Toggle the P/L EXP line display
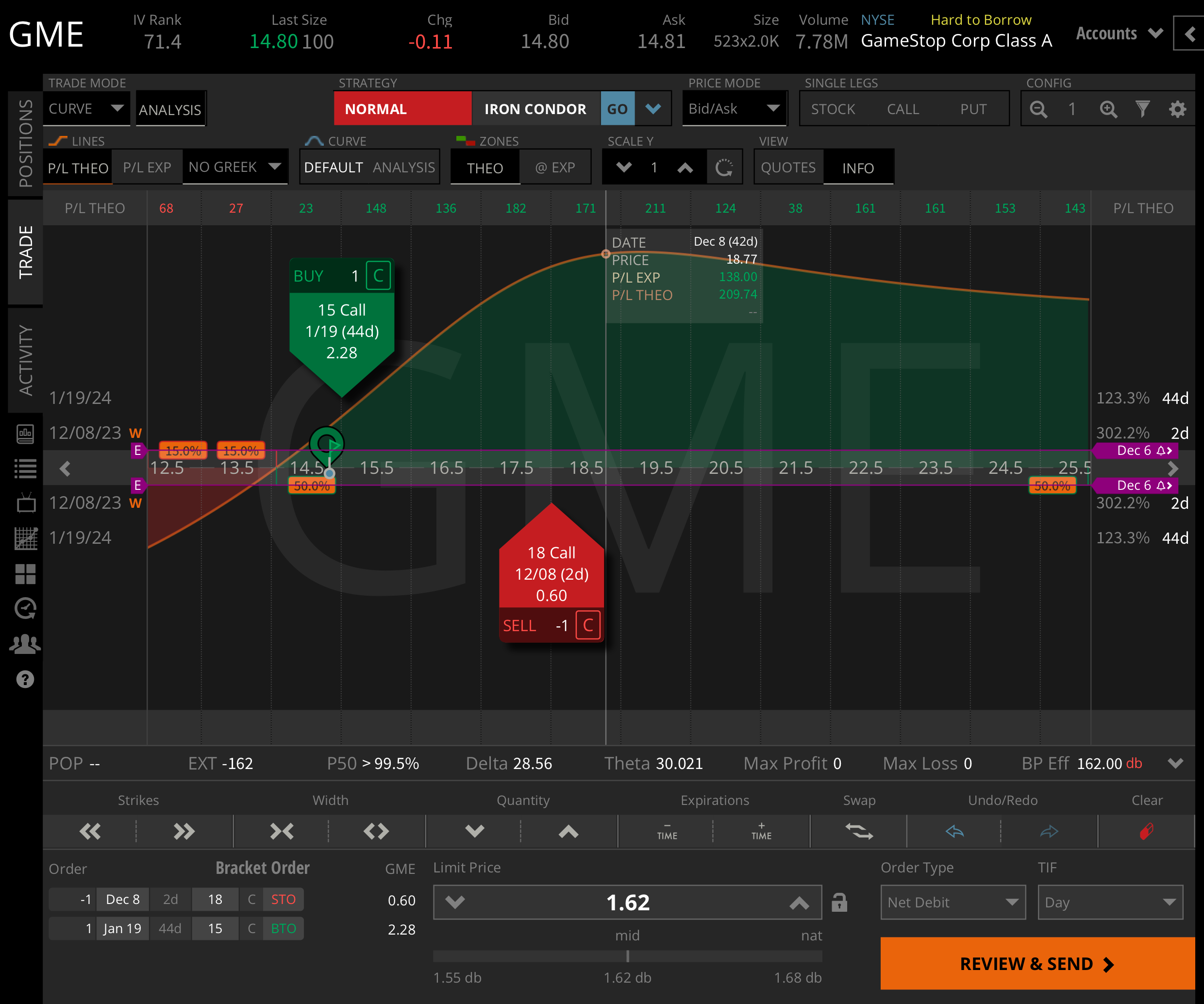 147,167
